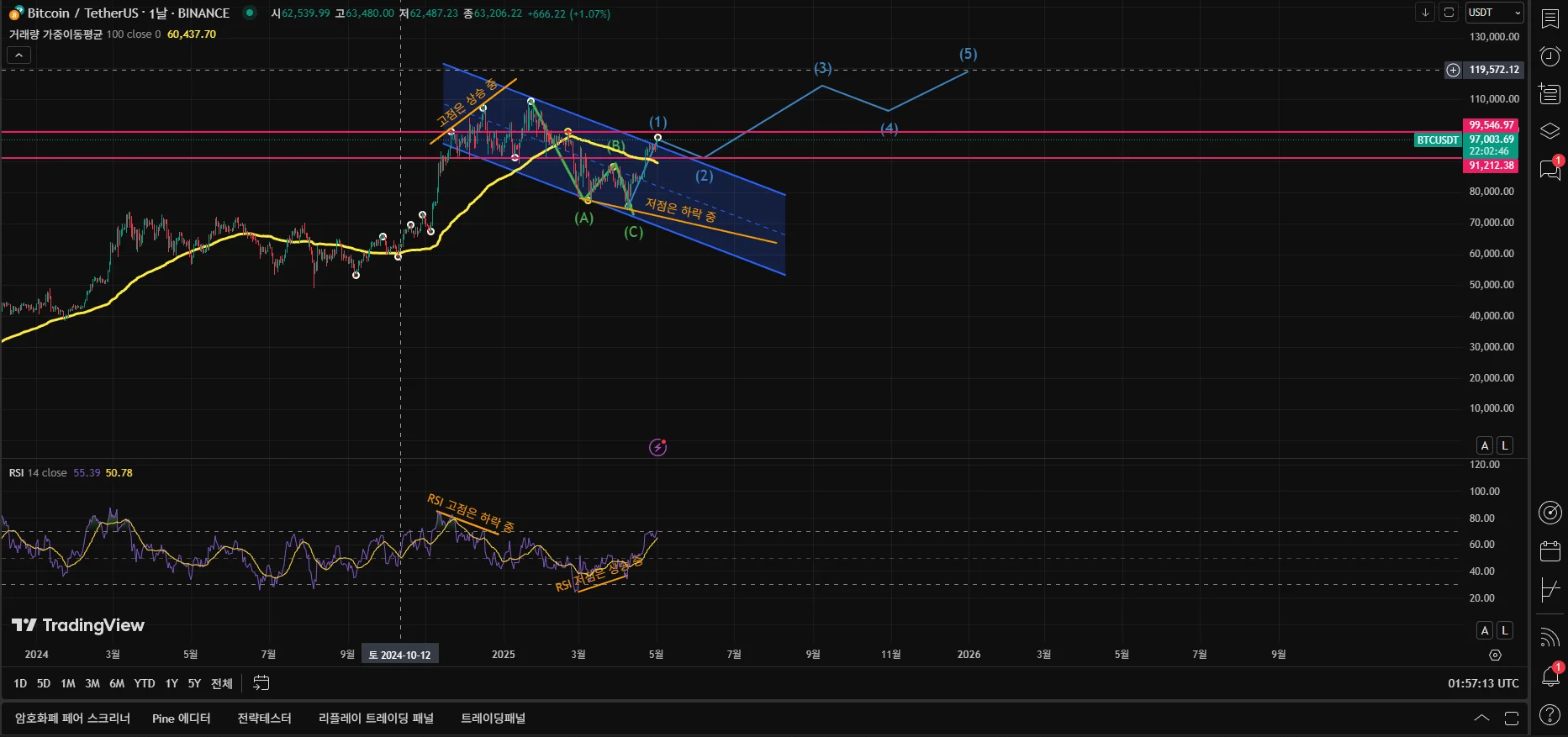Click the 91,212.38 price label
1568x737 pixels.
click(1491, 166)
